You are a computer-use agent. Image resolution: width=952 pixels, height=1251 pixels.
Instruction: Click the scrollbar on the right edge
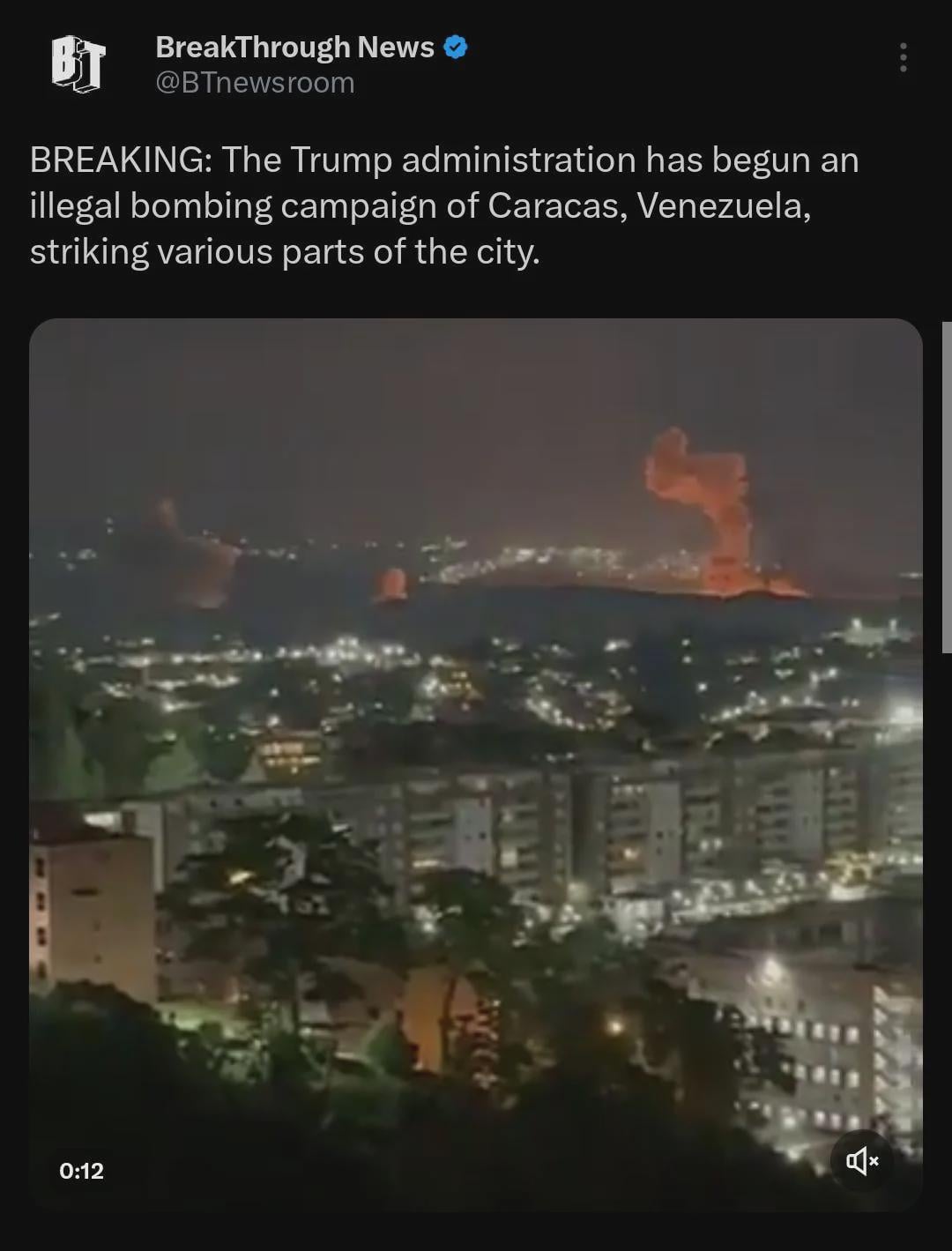947,487
